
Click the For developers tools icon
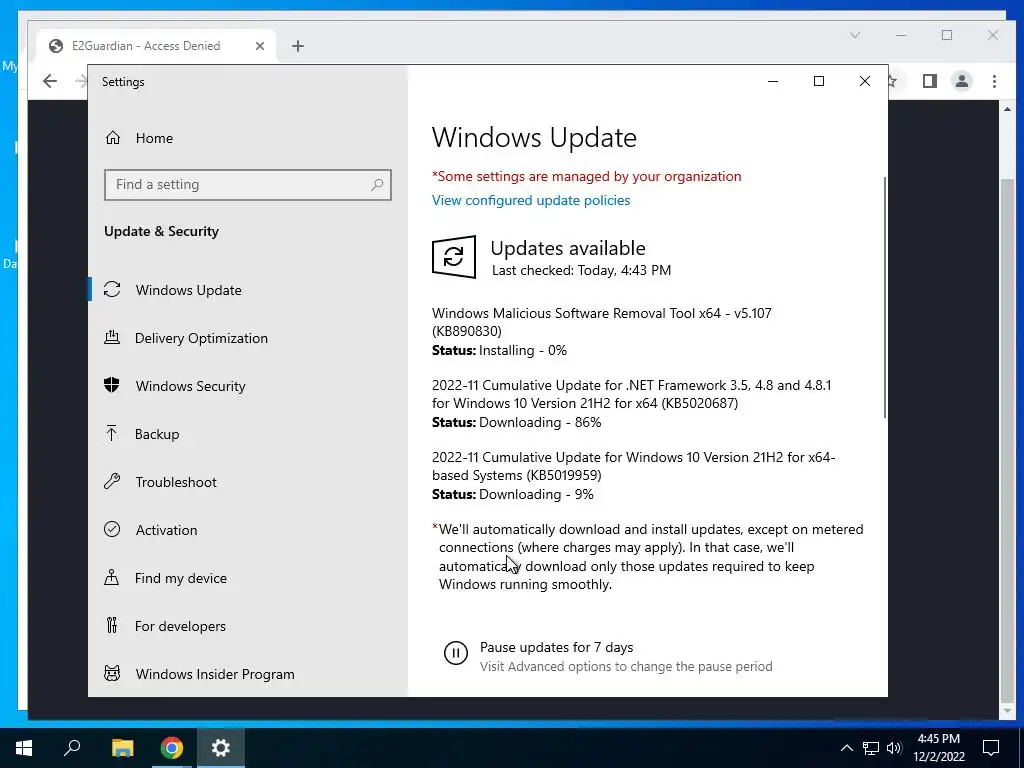click(x=112, y=626)
